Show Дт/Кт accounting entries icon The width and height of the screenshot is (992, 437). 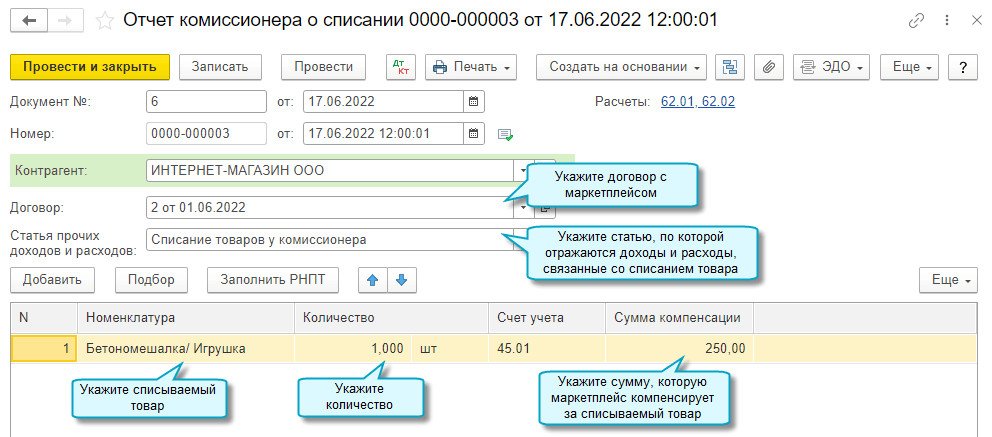(x=400, y=67)
